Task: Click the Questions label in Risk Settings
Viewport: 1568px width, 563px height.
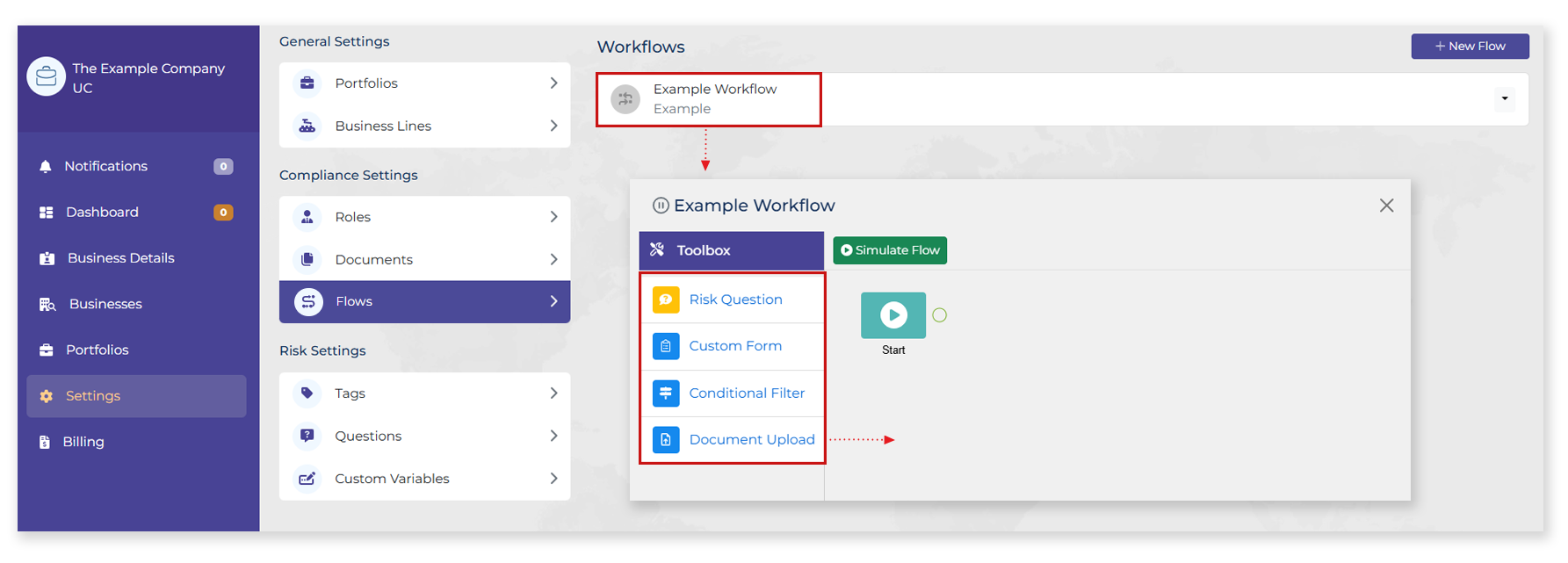Action: click(368, 436)
